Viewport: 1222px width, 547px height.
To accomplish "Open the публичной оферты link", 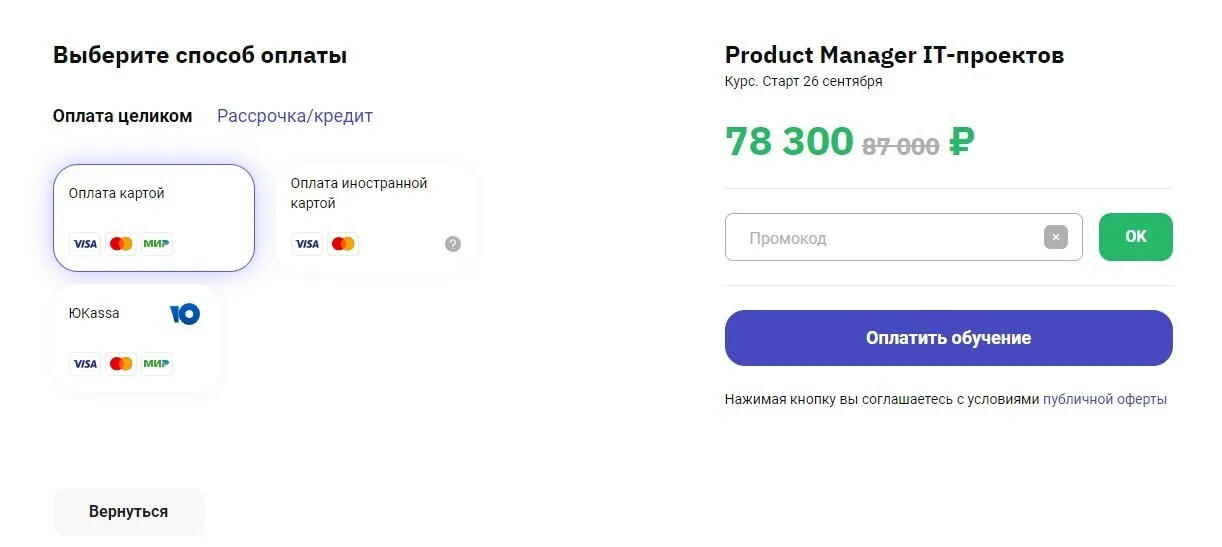I will coord(1105,399).
